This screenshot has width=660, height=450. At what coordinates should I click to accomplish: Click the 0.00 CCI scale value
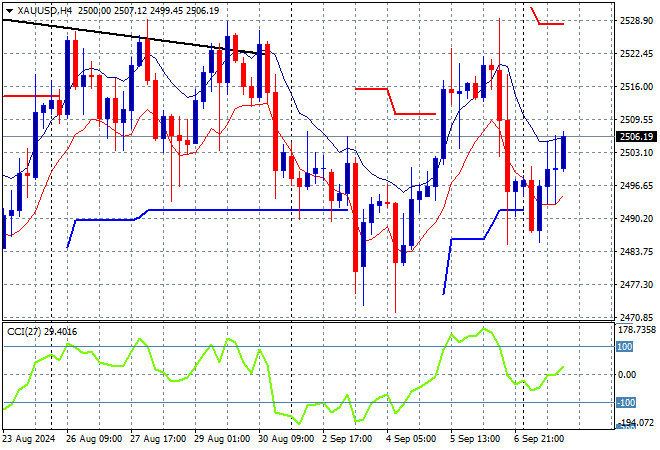click(627, 375)
